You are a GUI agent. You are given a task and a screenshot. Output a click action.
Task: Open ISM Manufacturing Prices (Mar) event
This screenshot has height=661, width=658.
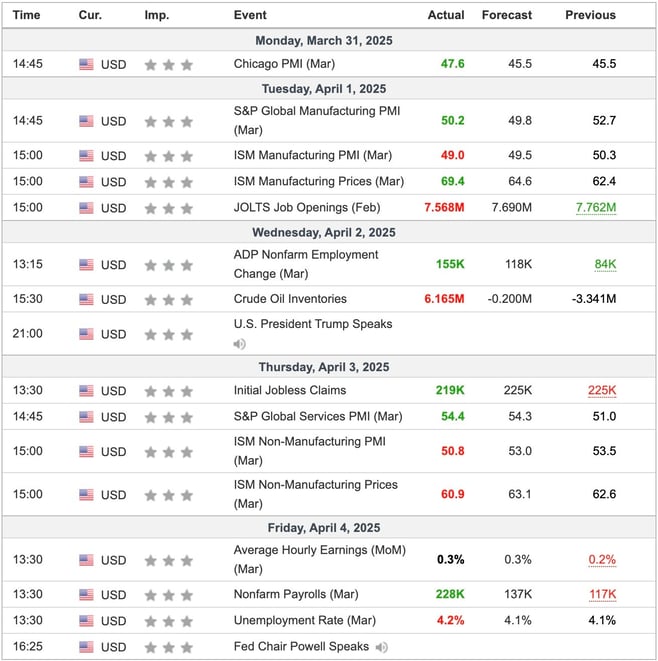click(x=319, y=182)
